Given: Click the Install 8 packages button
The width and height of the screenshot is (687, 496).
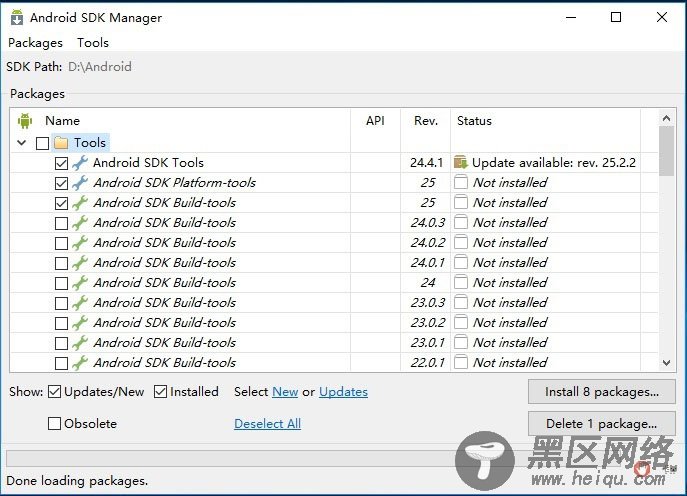Looking at the screenshot, I should 602,392.
